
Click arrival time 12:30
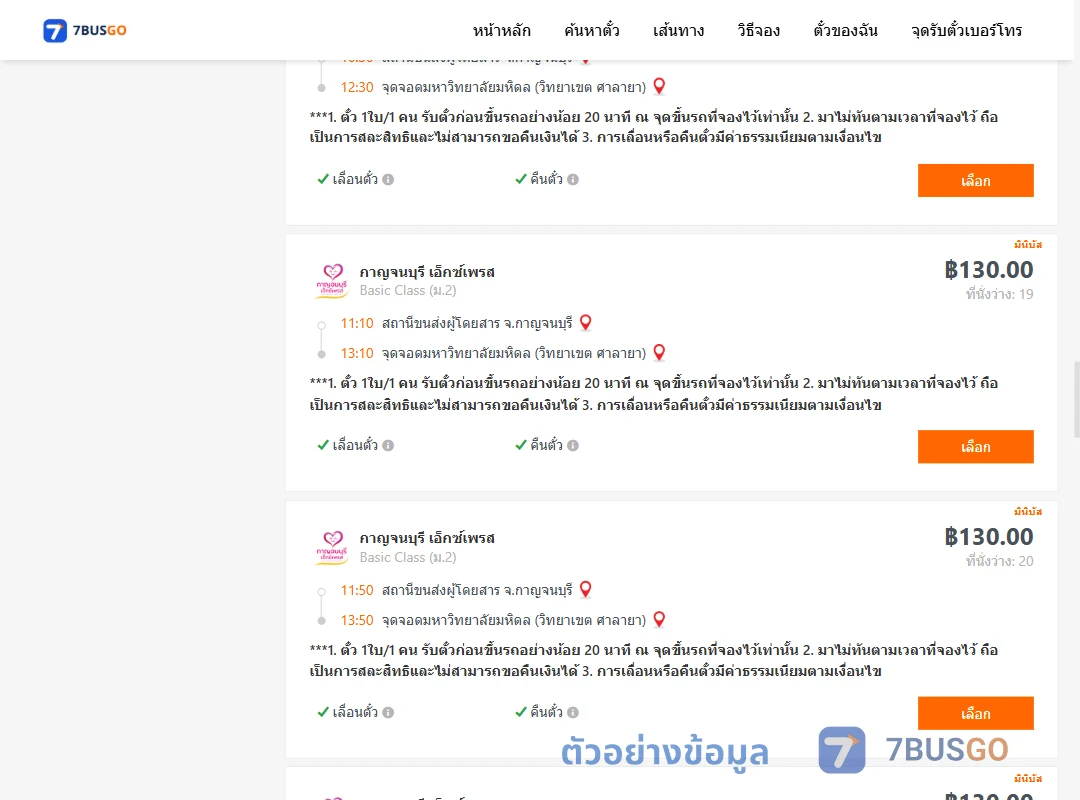tap(357, 88)
